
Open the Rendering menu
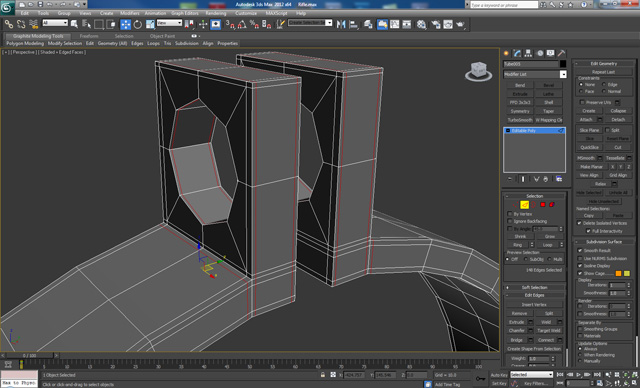click(x=216, y=13)
